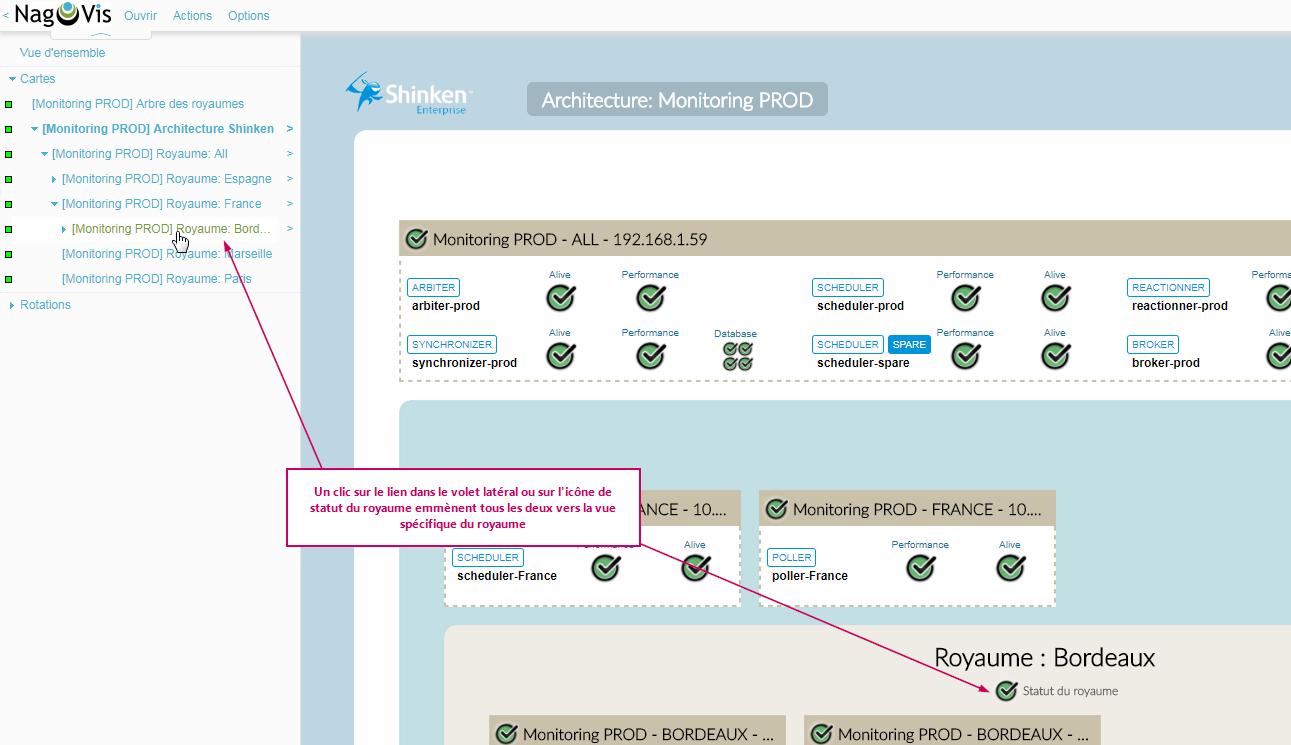Click the poller-France Performance status icon
Screen dimensions: 1291x745
920,568
